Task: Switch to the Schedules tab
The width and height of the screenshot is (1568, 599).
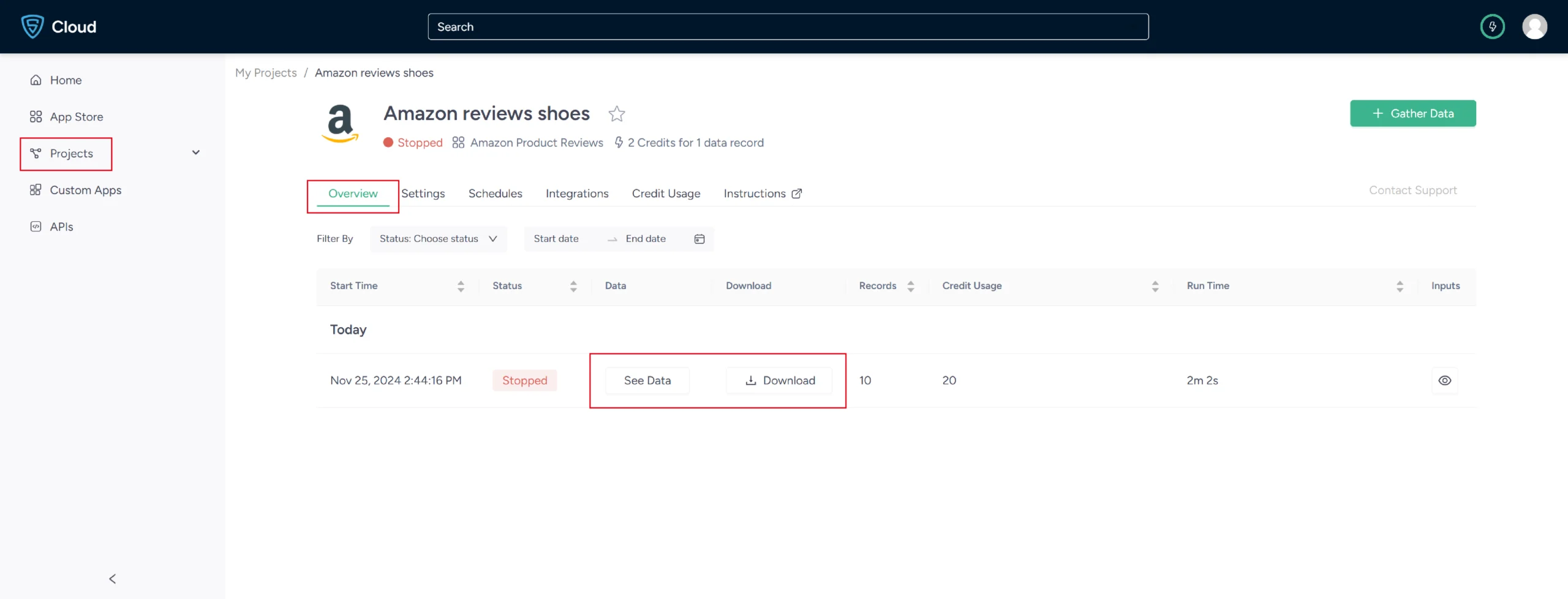Action: tap(495, 194)
